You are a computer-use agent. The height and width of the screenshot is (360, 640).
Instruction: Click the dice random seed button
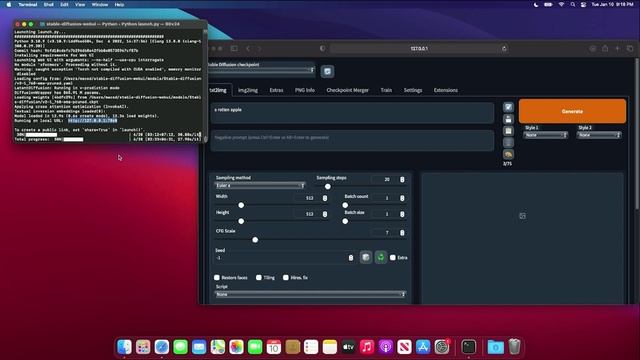[366, 257]
